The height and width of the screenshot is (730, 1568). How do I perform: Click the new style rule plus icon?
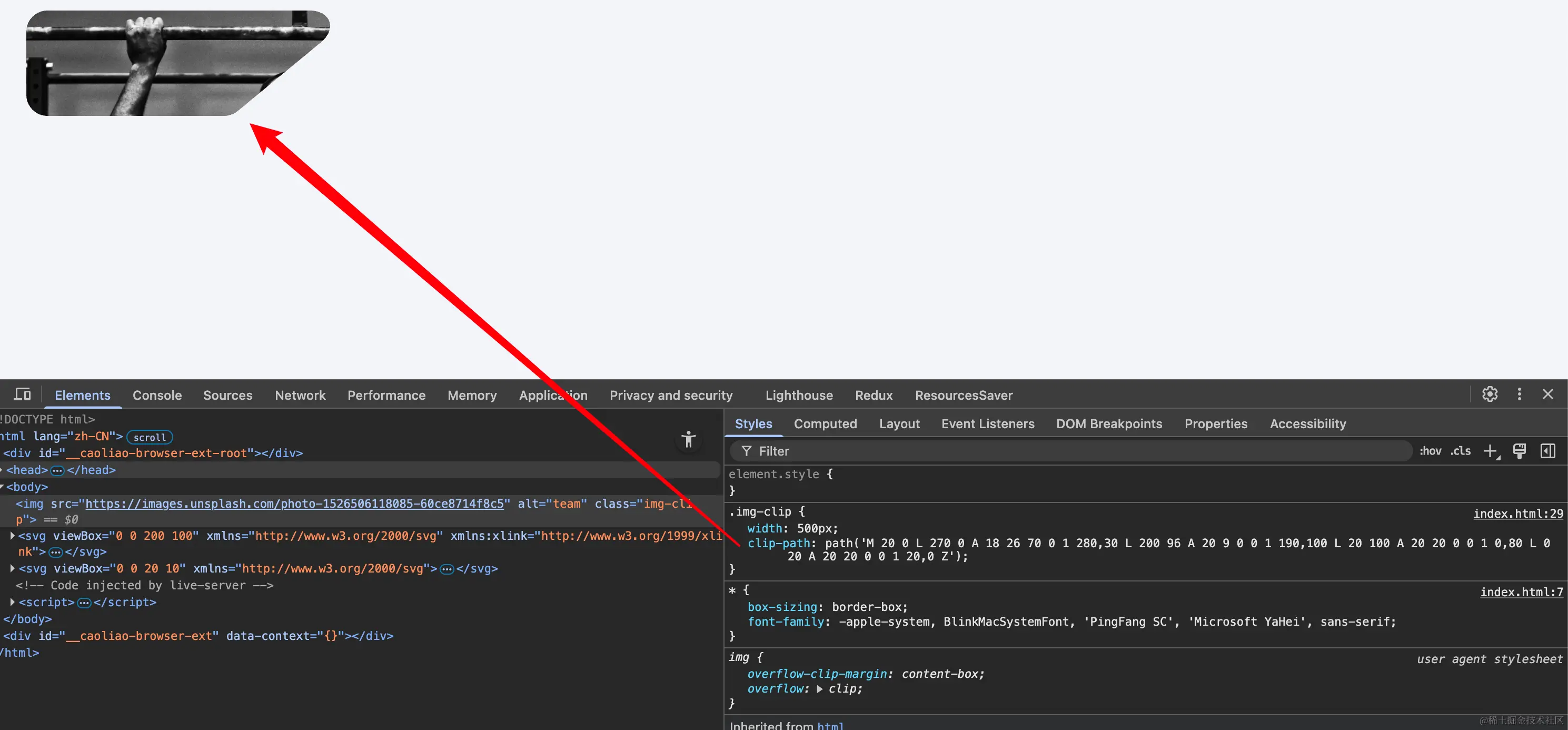point(1491,451)
